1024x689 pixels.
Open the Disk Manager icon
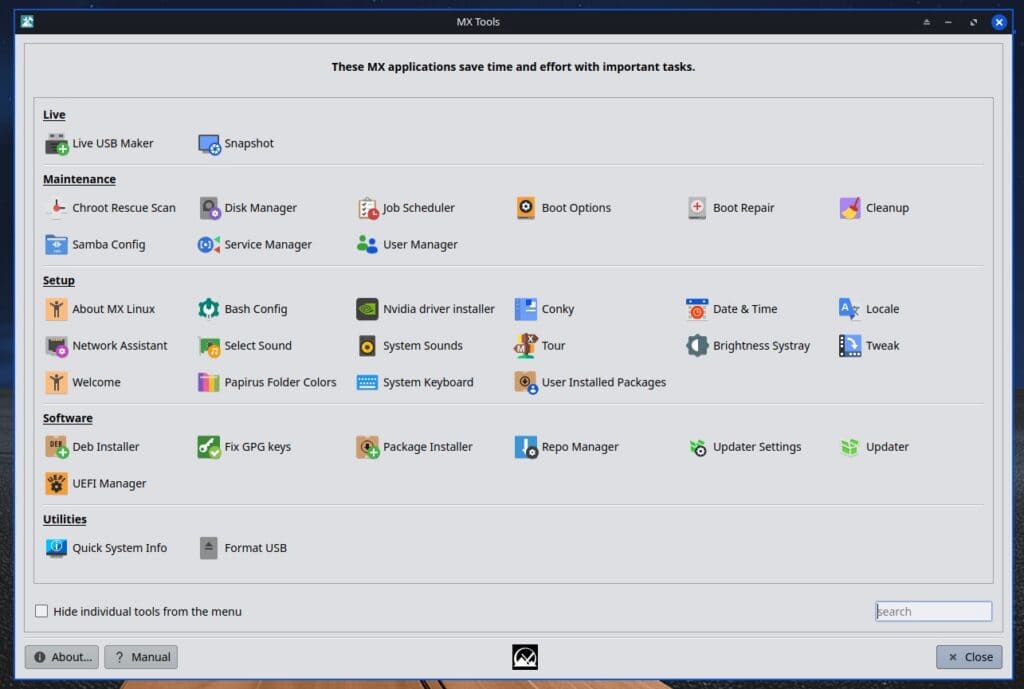(209, 208)
